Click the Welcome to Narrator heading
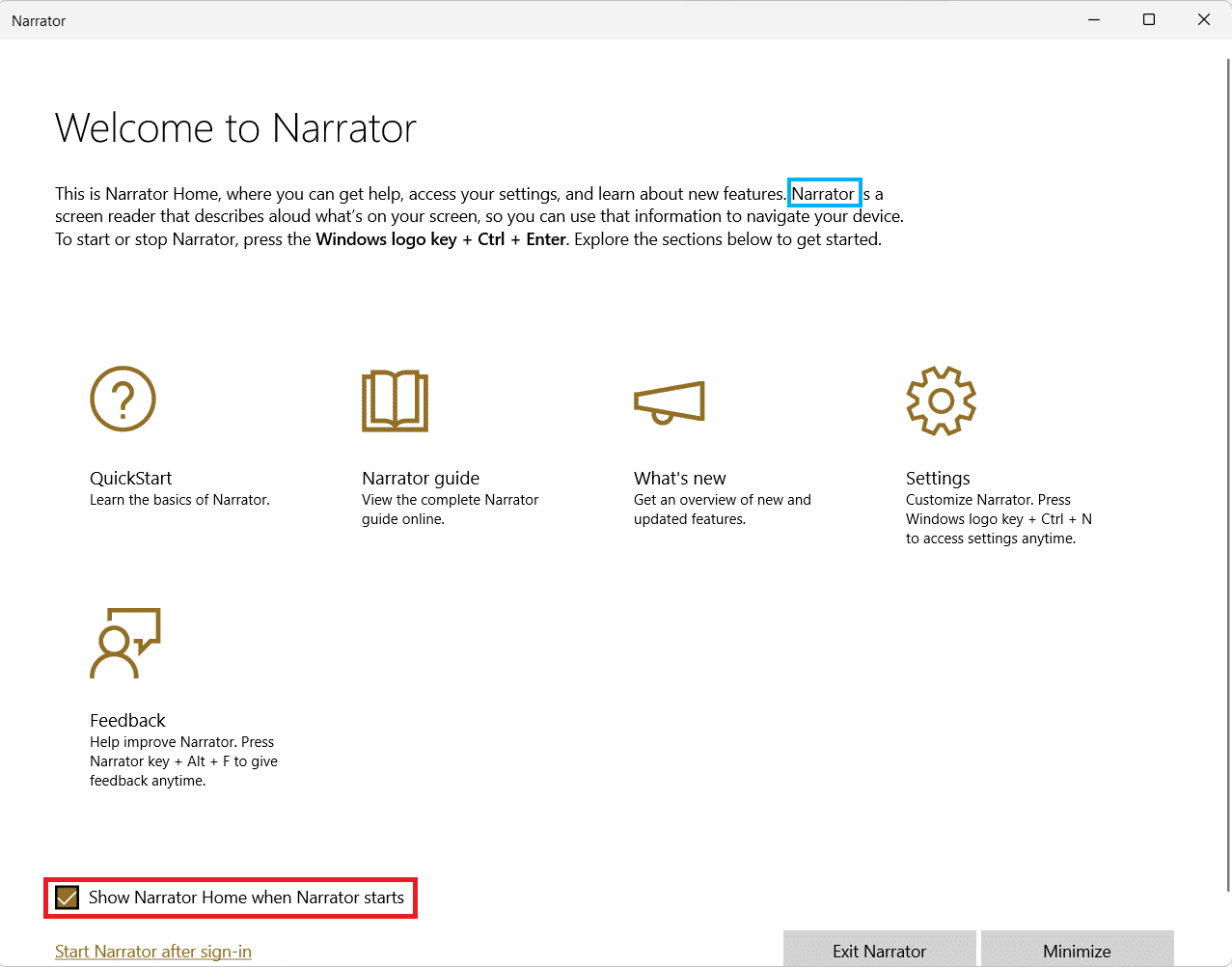 click(235, 127)
